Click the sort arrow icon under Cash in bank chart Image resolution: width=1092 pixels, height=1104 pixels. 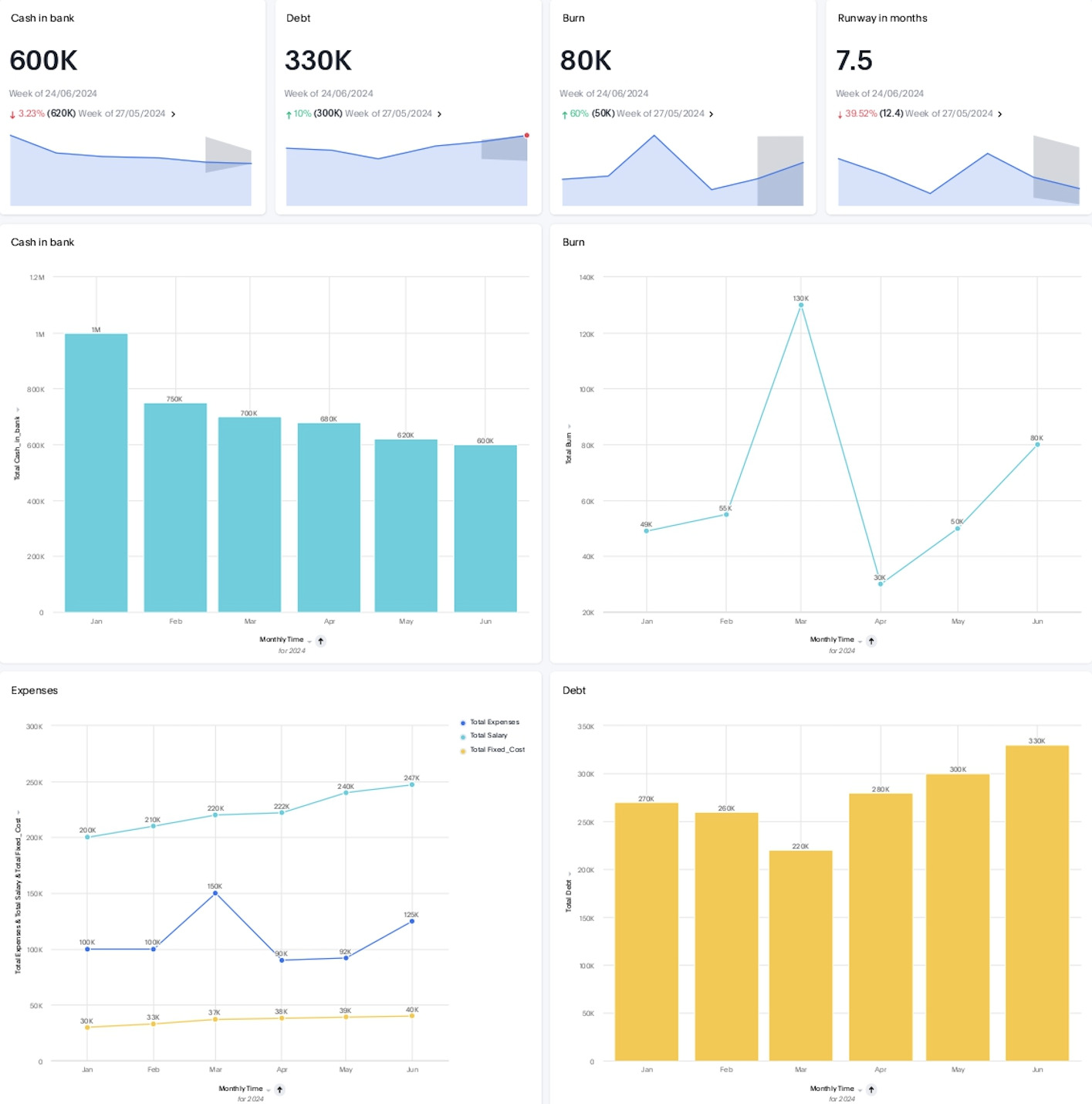pyautogui.click(x=321, y=641)
